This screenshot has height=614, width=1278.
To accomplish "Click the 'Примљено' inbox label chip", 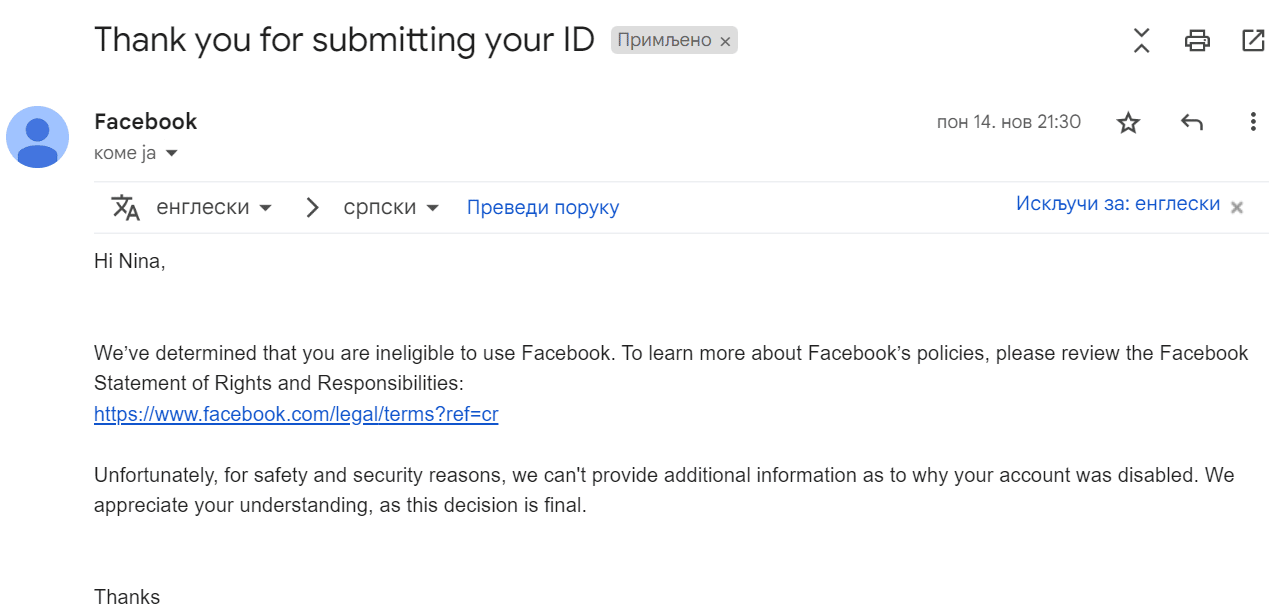I will [x=664, y=41].
